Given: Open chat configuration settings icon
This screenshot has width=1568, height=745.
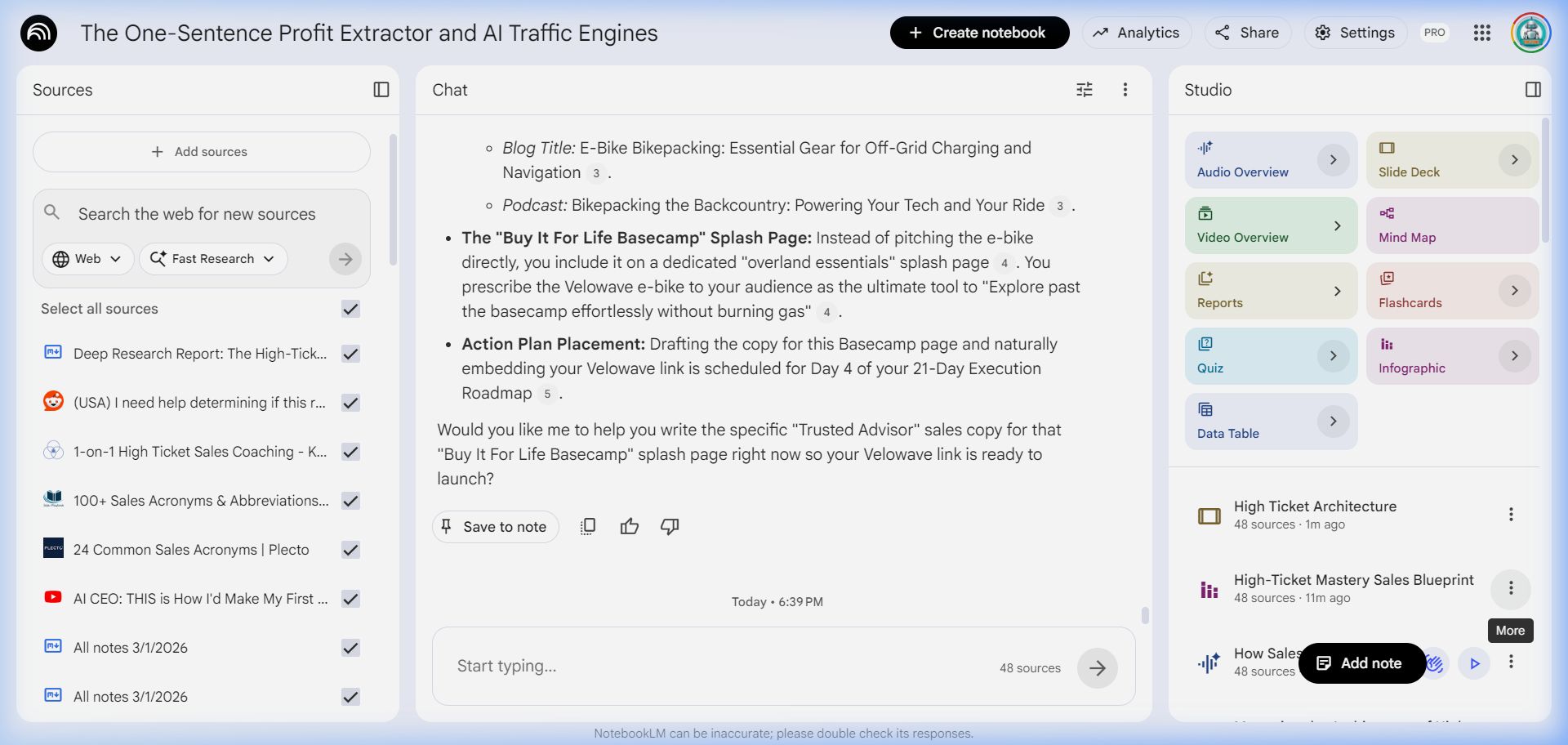Looking at the screenshot, I should click(1085, 90).
